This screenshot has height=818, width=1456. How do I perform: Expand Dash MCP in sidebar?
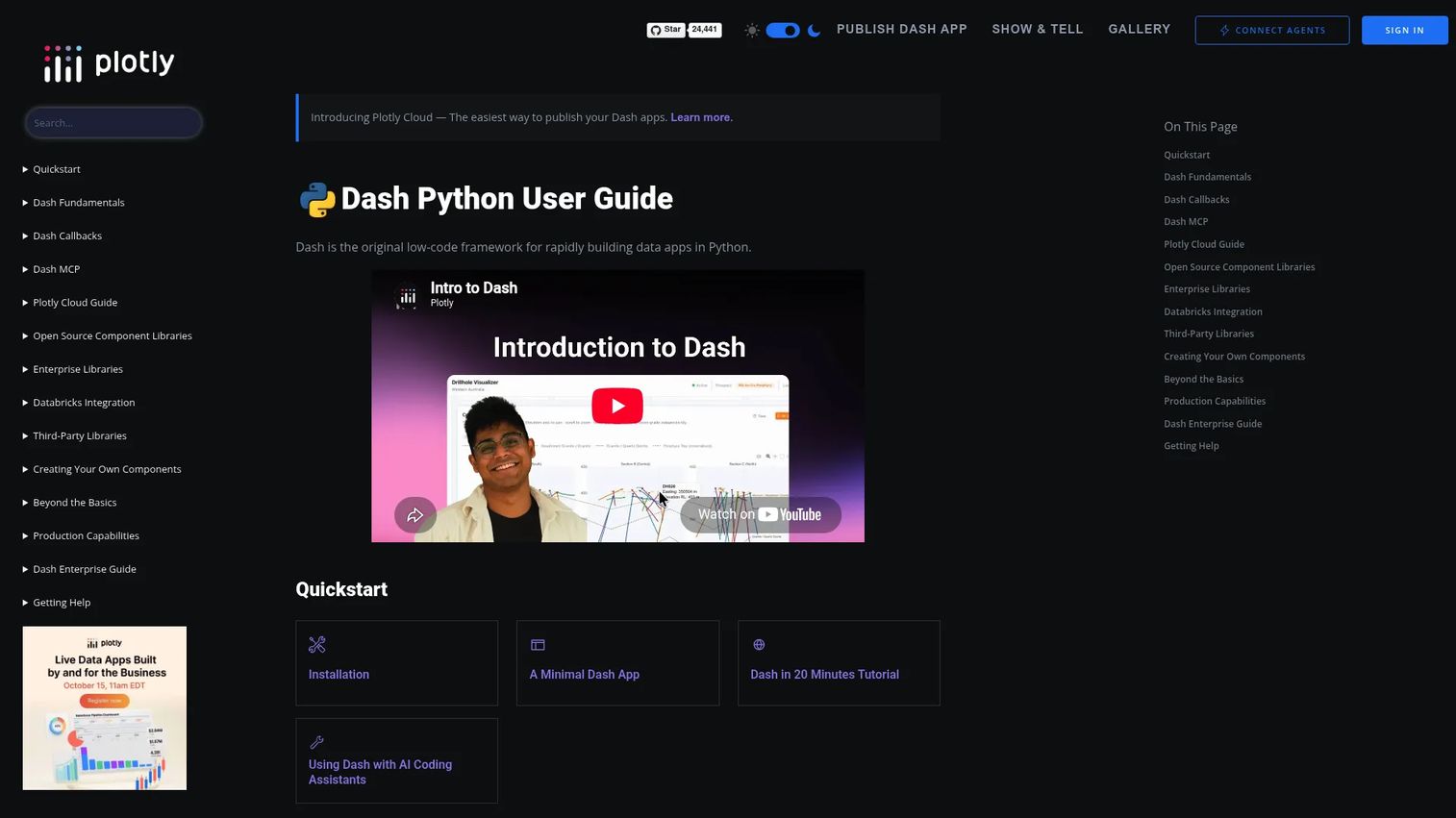(51, 269)
